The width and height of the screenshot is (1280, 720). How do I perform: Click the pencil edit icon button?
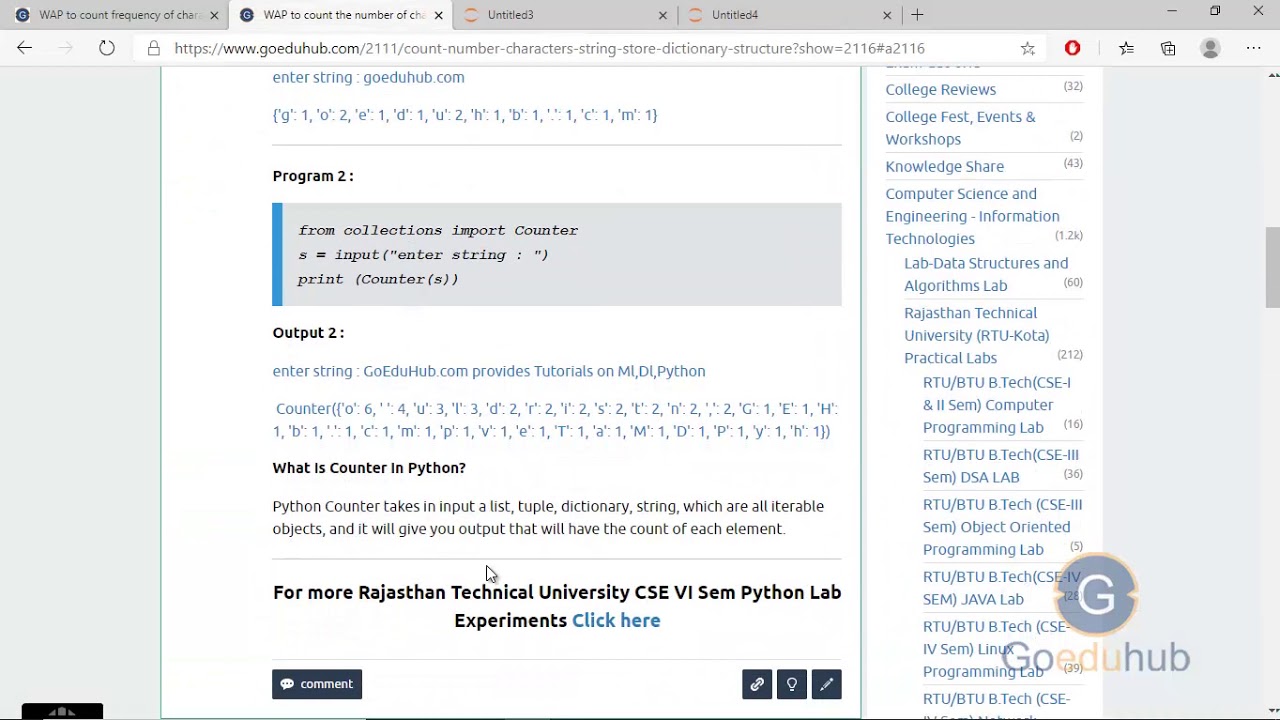827,684
